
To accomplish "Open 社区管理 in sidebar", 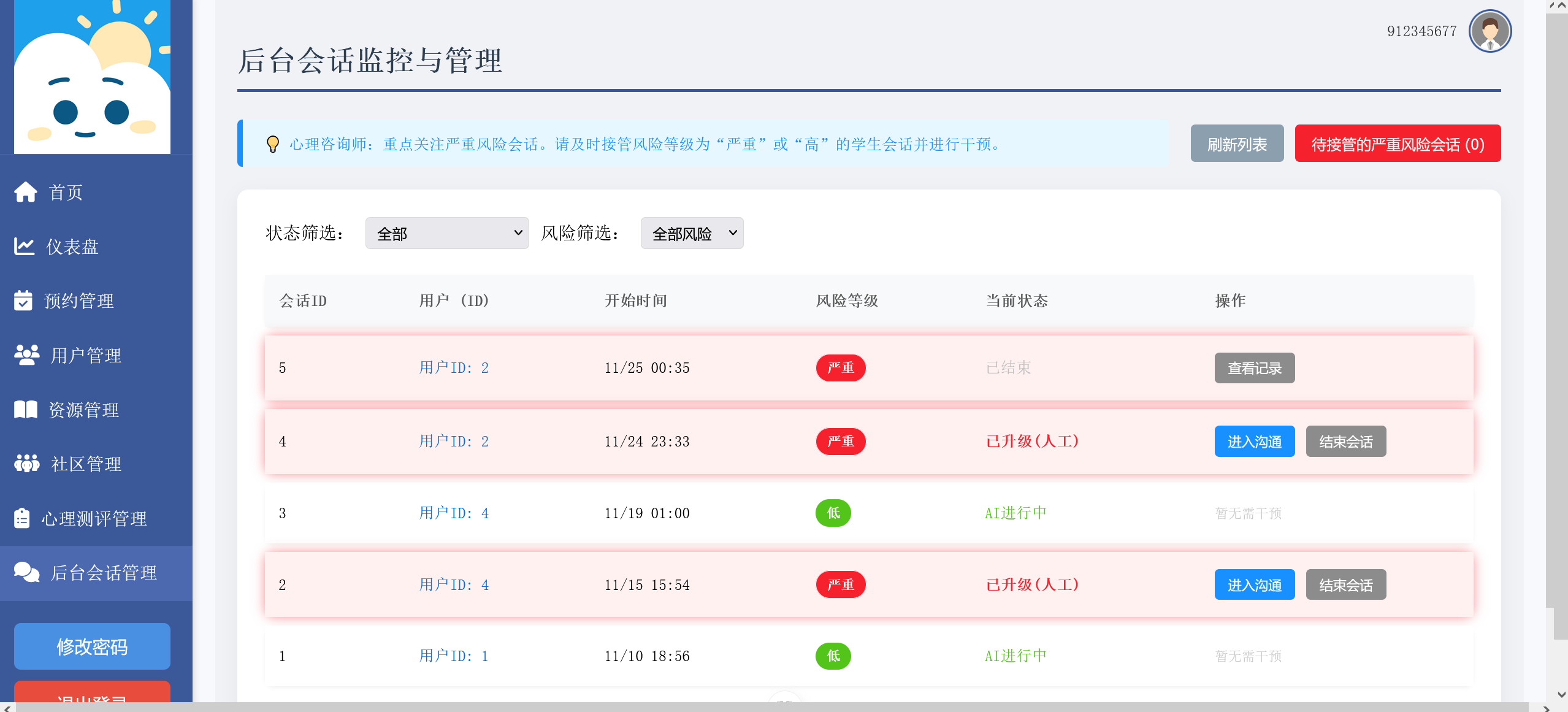I will point(96,464).
